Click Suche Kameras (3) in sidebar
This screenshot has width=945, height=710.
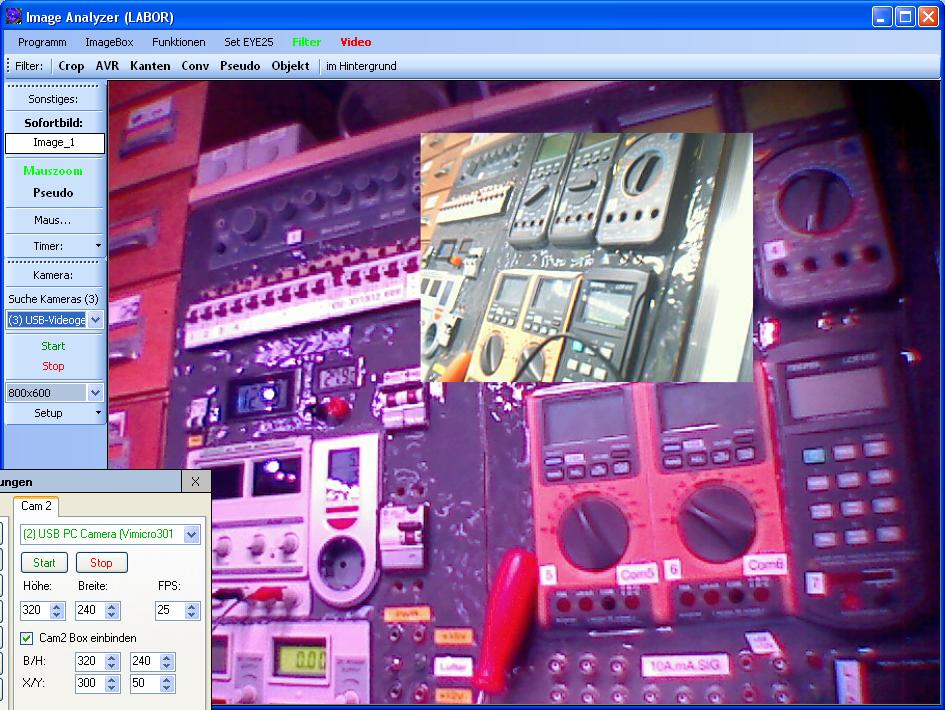[x=53, y=299]
